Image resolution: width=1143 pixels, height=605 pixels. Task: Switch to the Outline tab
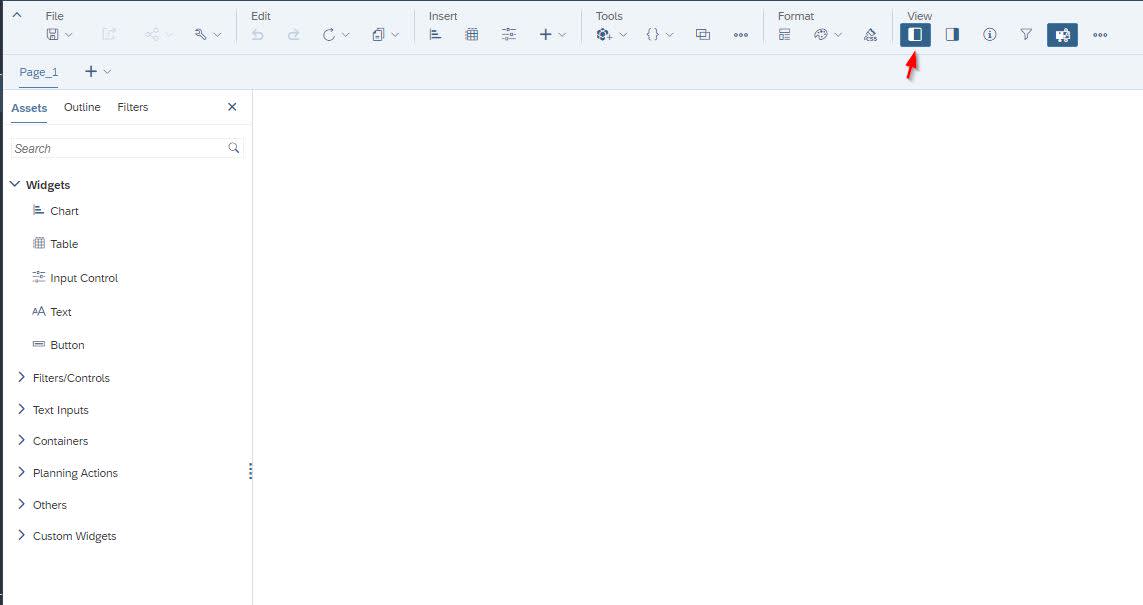[82, 107]
